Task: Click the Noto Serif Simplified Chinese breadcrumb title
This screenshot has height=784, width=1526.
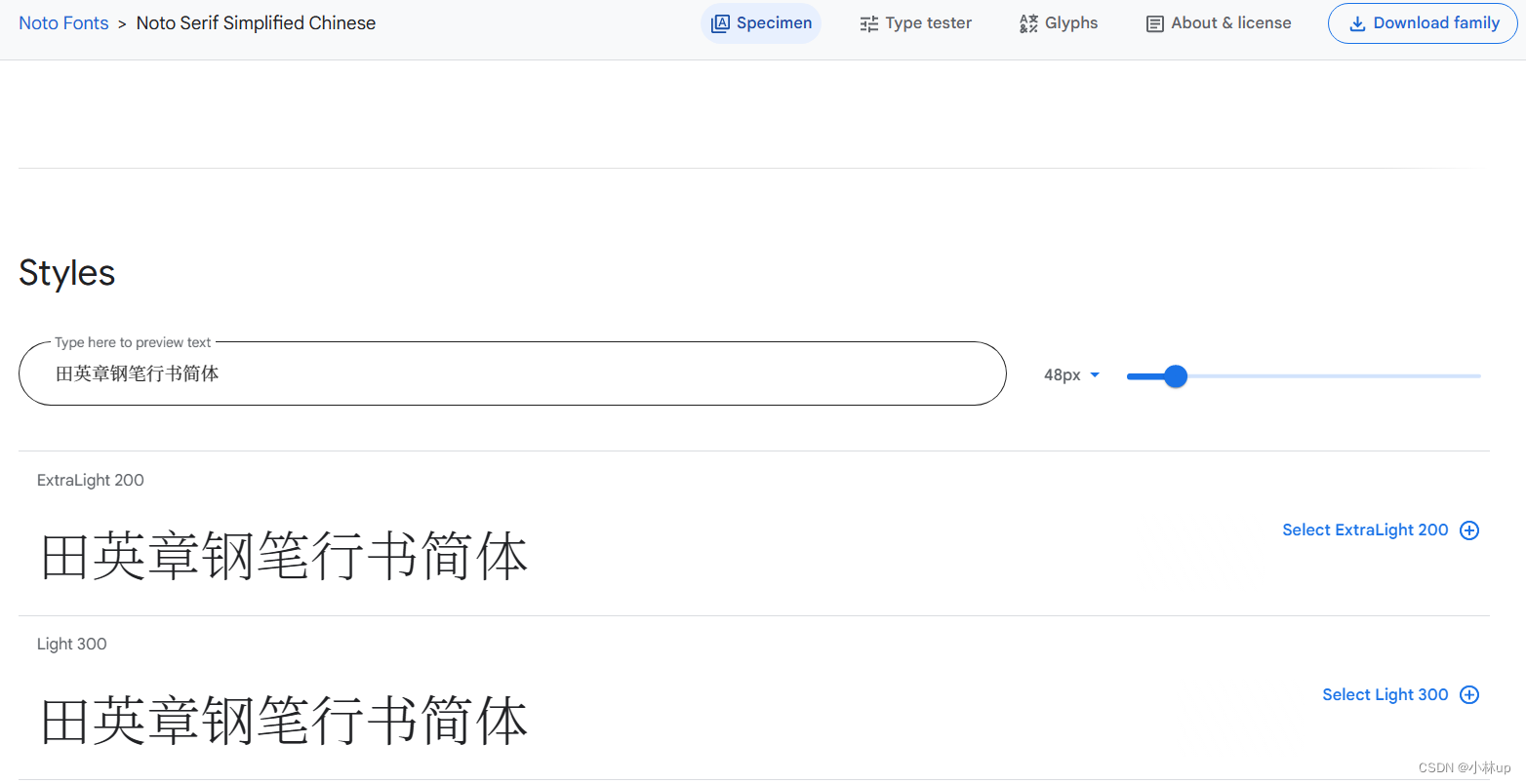Action: point(256,23)
